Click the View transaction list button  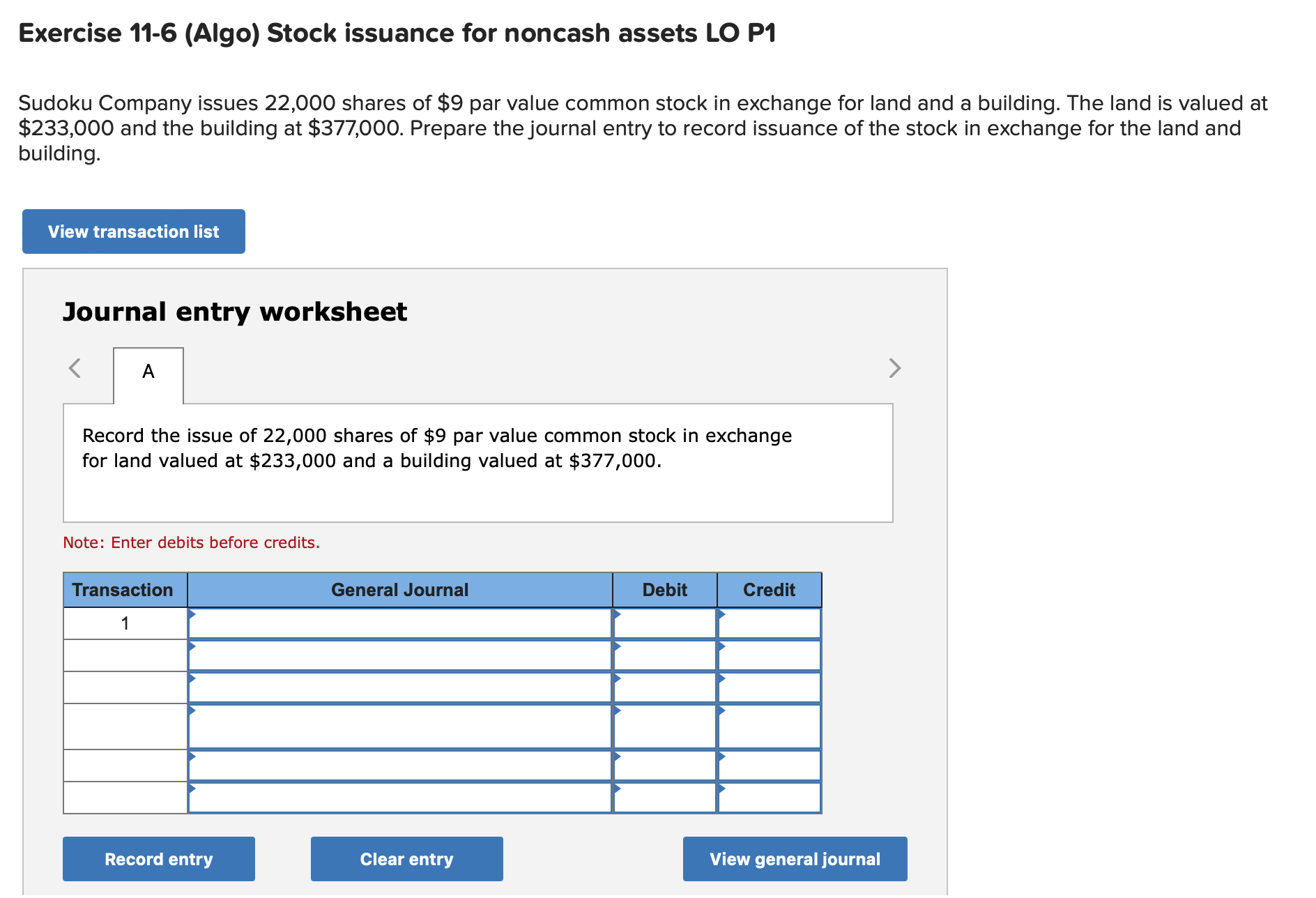click(x=133, y=231)
